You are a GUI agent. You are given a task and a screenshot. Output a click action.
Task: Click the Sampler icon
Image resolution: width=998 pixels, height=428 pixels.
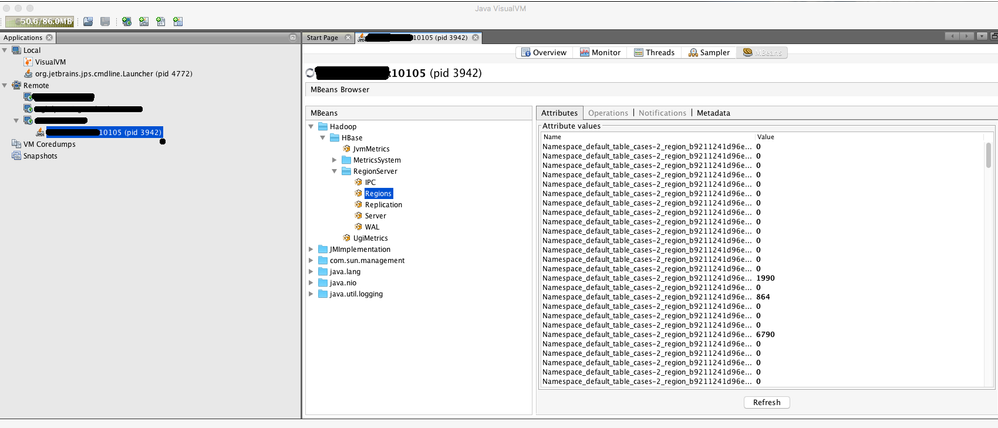[x=693, y=52]
